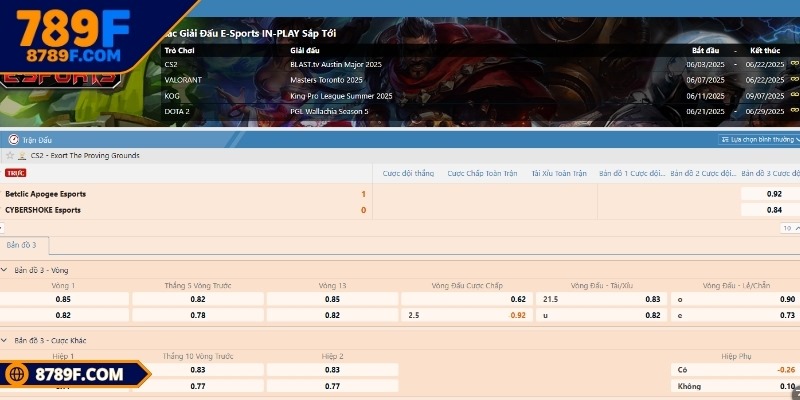The image size is (800, 400).
Task: Click the KOG game name
Action: tap(172, 96)
